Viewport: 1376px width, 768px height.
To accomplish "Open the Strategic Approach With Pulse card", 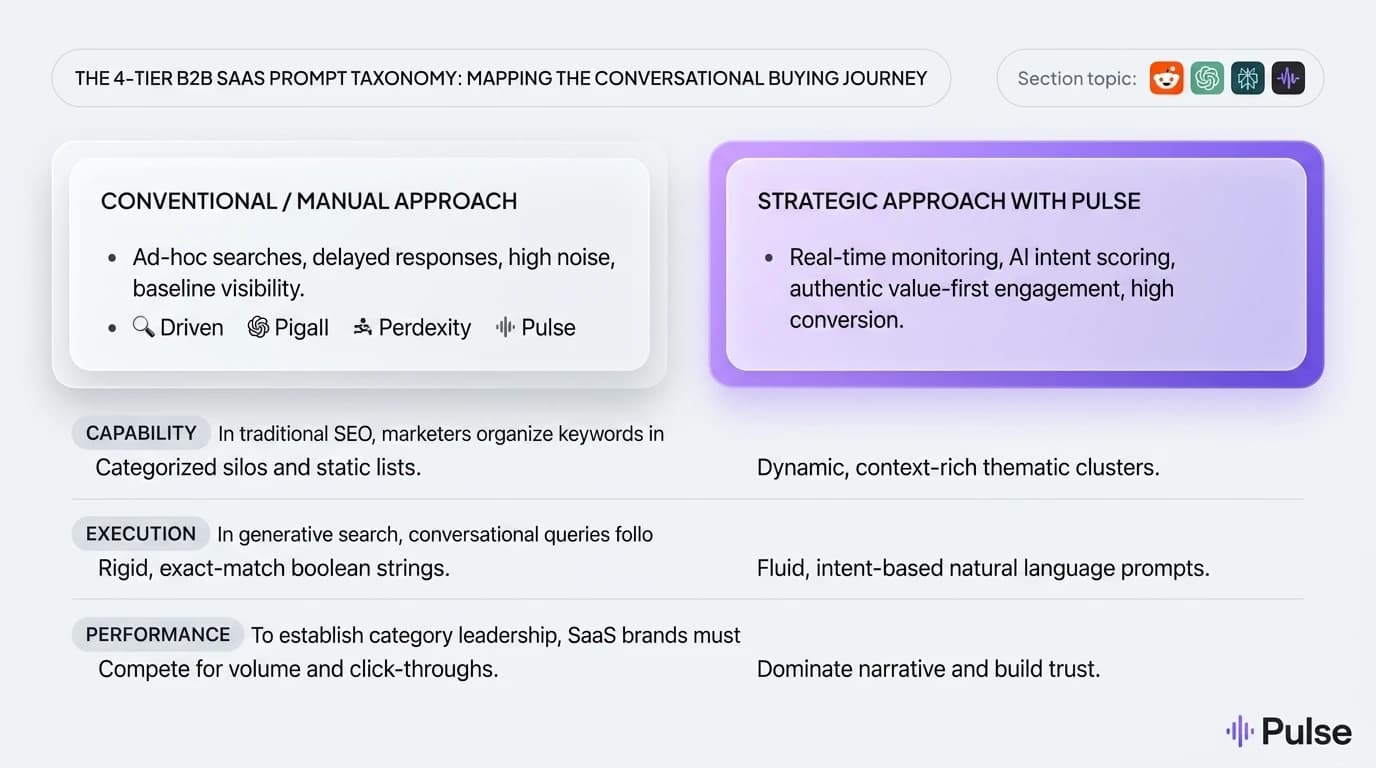I will point(1016,264).
